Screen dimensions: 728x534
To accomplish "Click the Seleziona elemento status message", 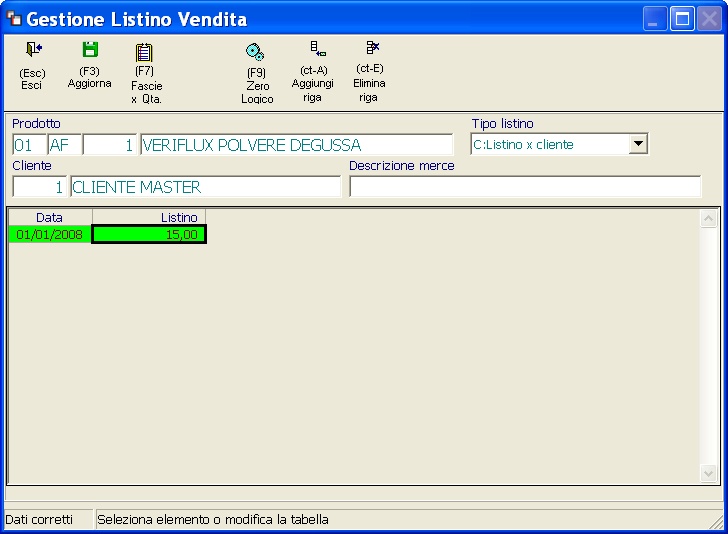I will click(213, 519).
